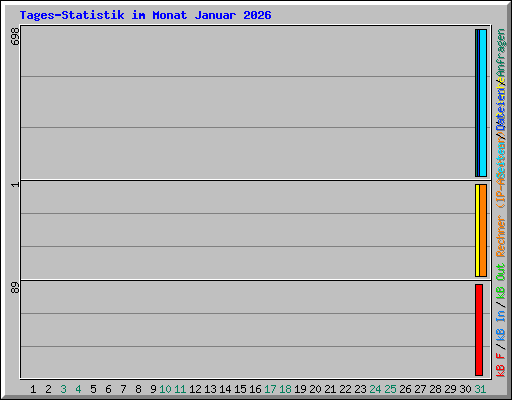The width and height of the screenshot is (512, 400).
Task: Click the green 'kB Out' legend label
Action: click(x=501, y=282)
